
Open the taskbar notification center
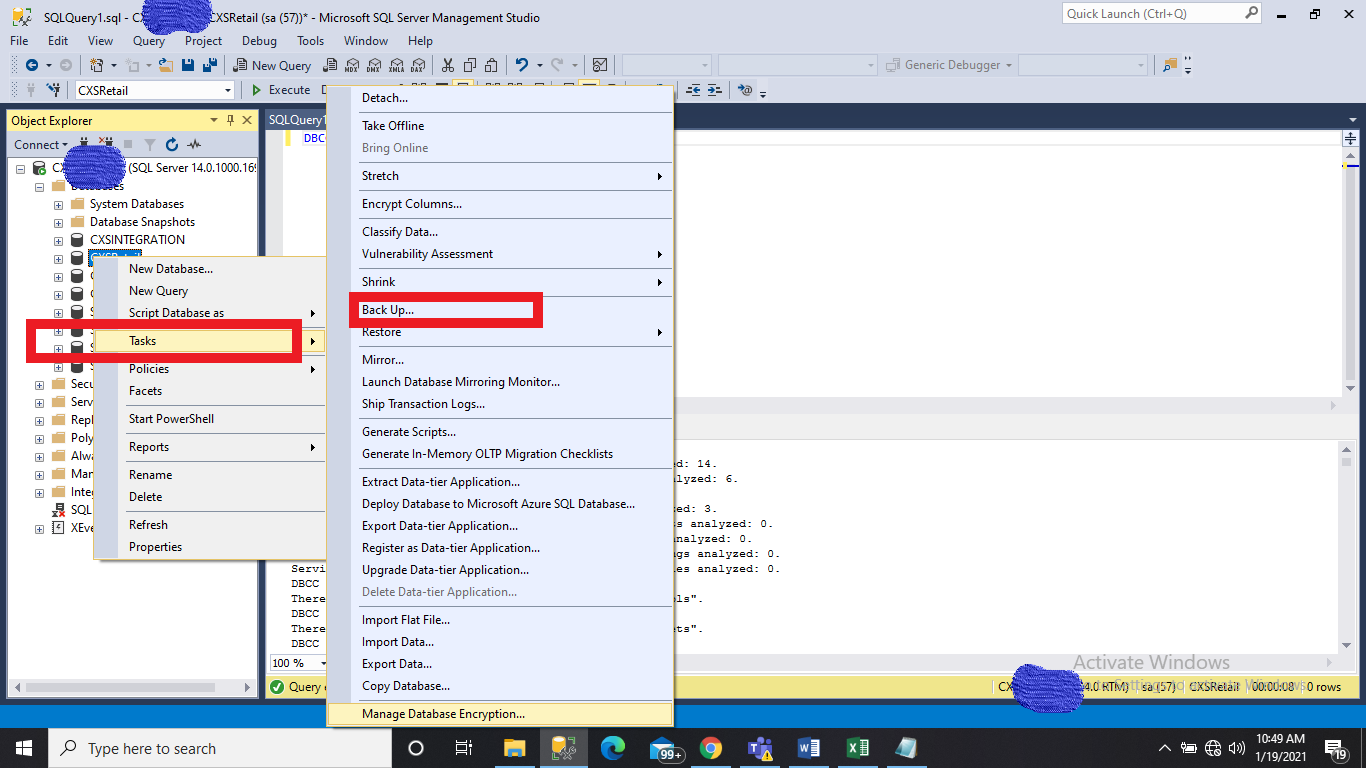tap(1336, 748)
